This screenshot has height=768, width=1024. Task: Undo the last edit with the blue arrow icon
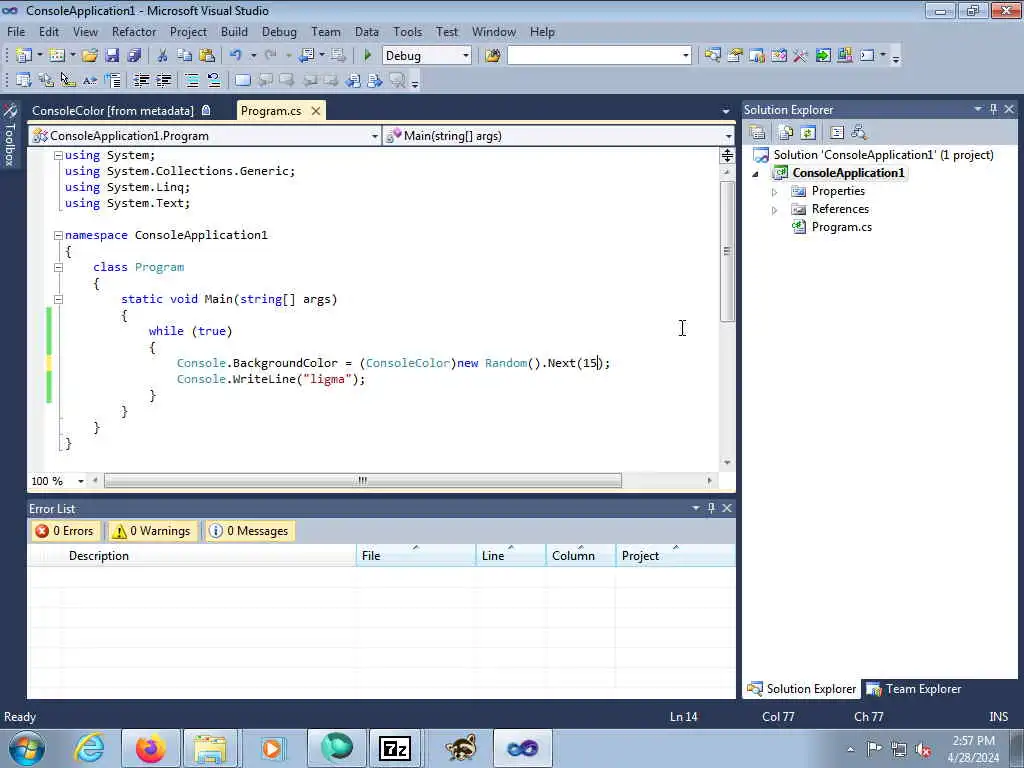[236, 56]
